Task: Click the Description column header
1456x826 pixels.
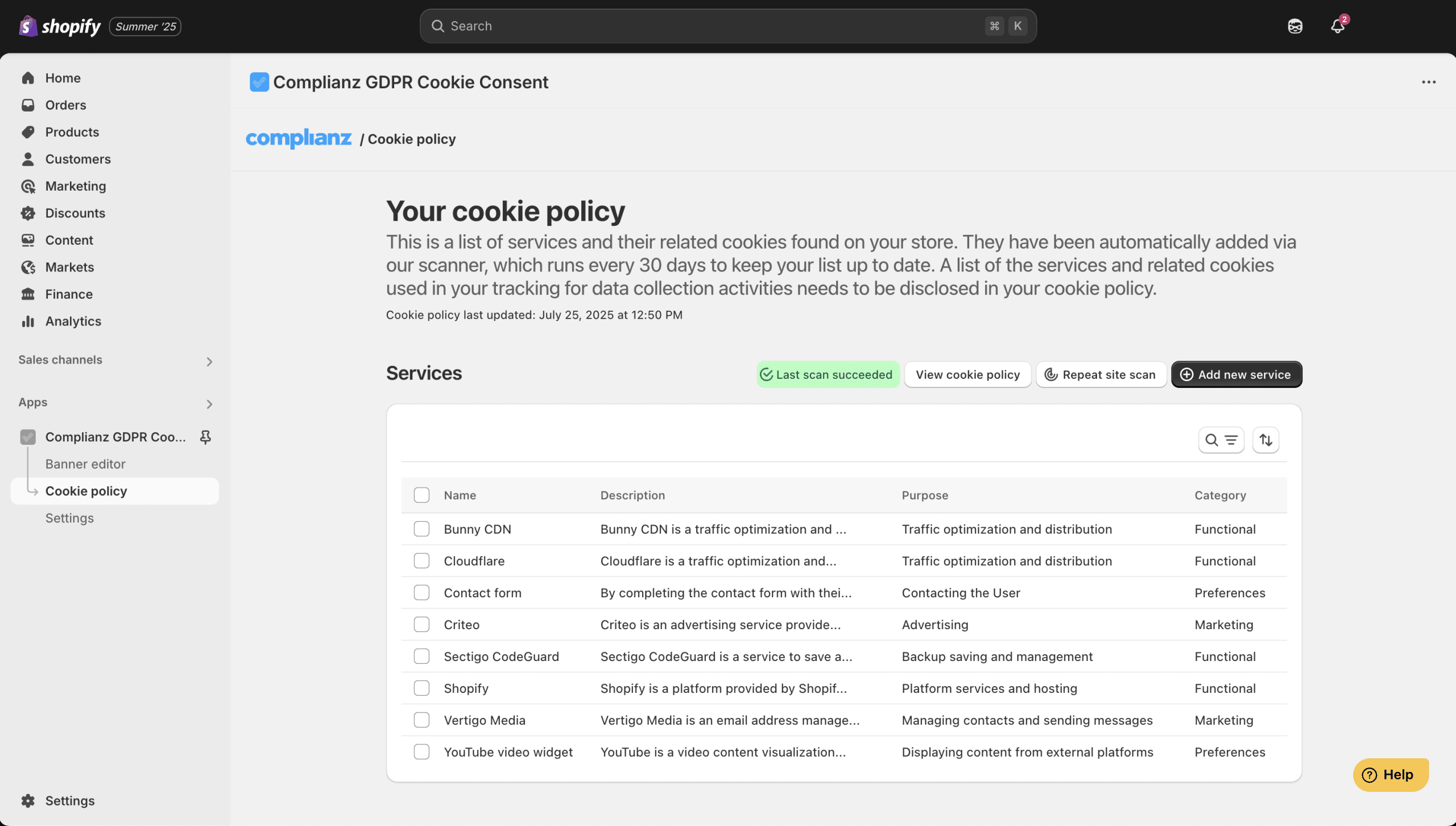Action: [632, 495]
